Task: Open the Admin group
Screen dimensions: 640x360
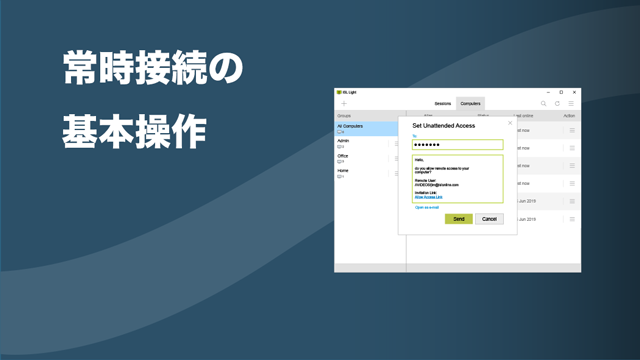Action: [366, 143]
